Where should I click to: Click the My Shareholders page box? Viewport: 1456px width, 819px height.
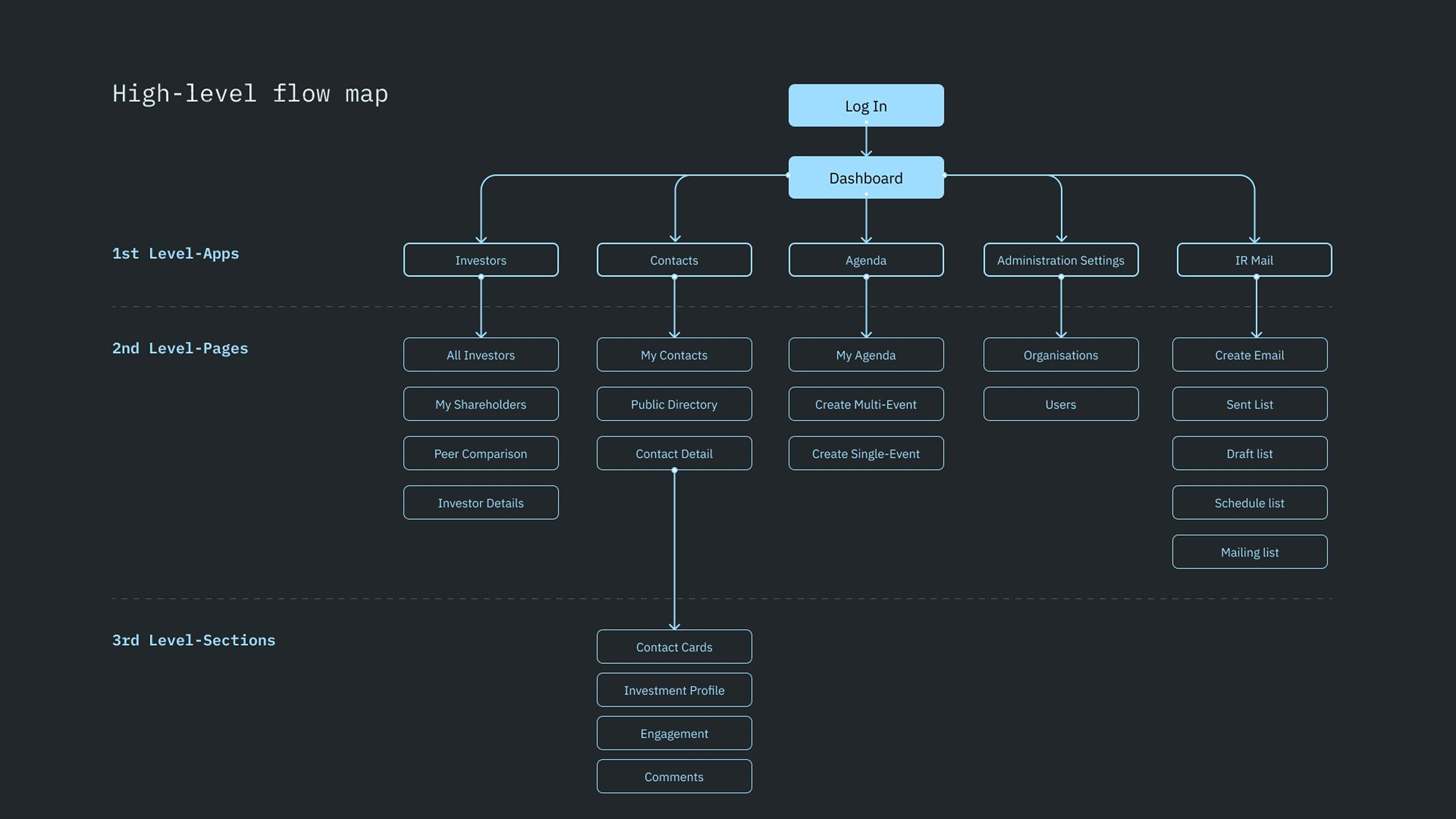pos(480,404)
